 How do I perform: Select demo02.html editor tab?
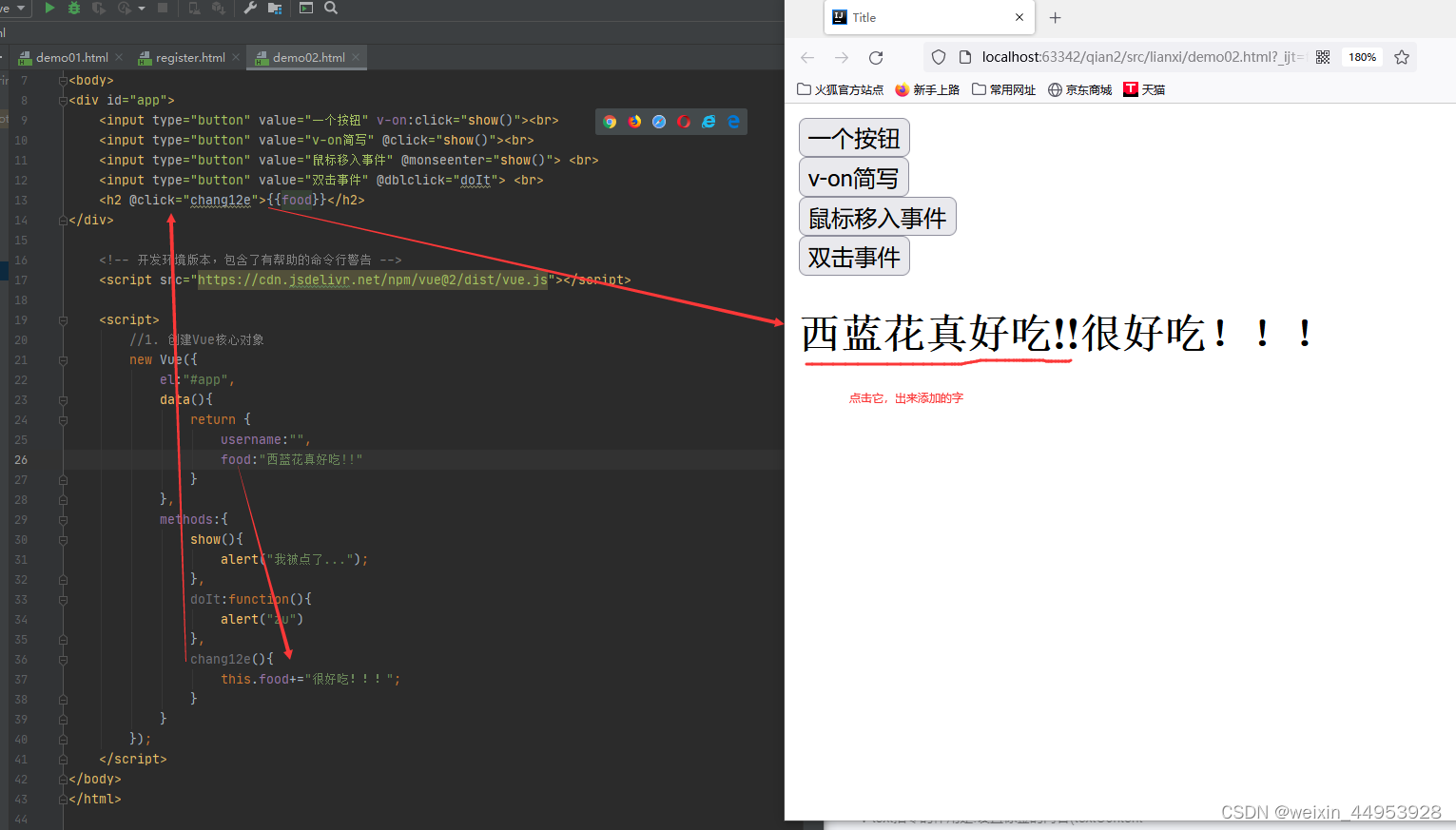click(308, 58)
